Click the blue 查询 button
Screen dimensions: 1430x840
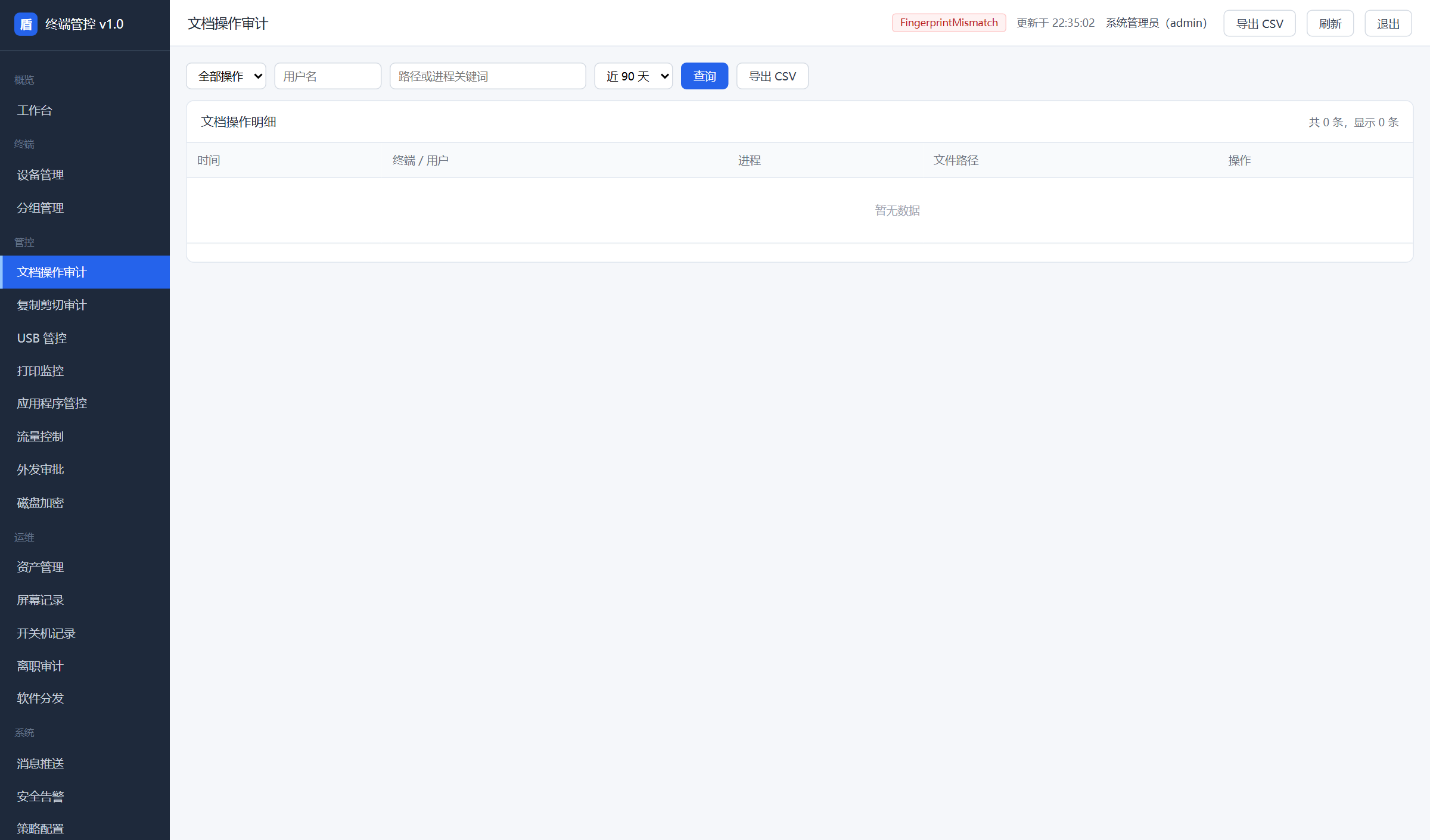click(704, 76)
